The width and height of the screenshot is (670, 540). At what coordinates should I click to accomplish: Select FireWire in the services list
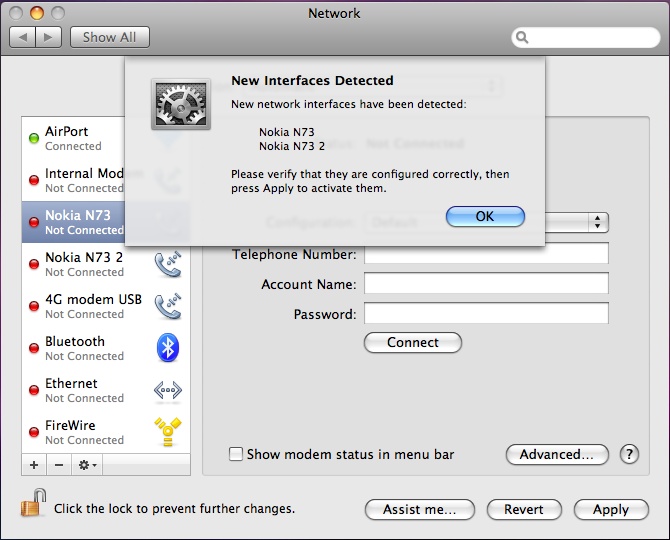pos(106,432)
